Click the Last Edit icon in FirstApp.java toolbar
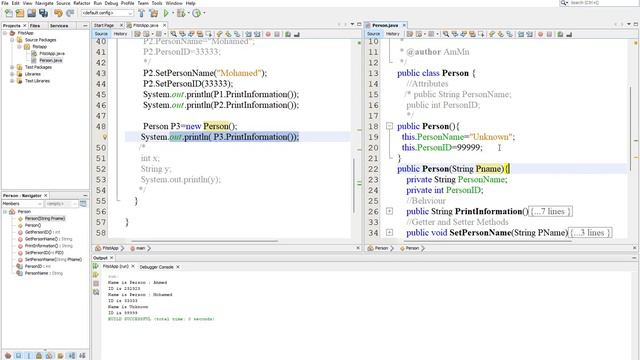640x360 pixels. click(x=138, y=34)
